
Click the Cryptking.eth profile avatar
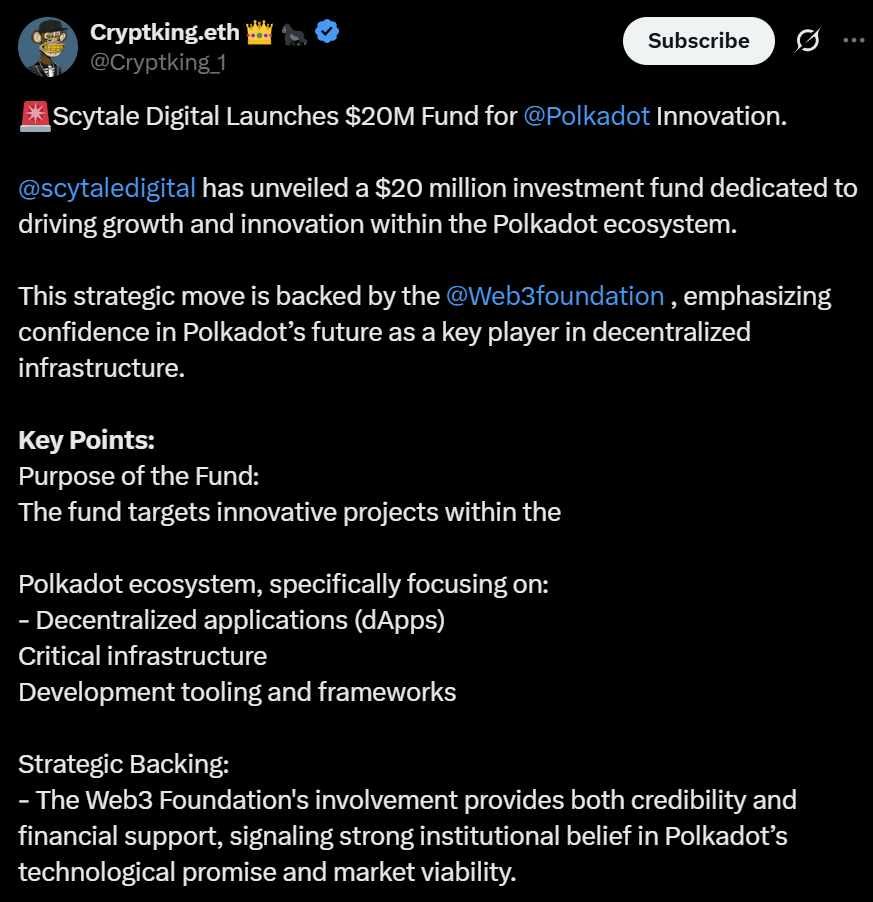(x=48, y=46)
